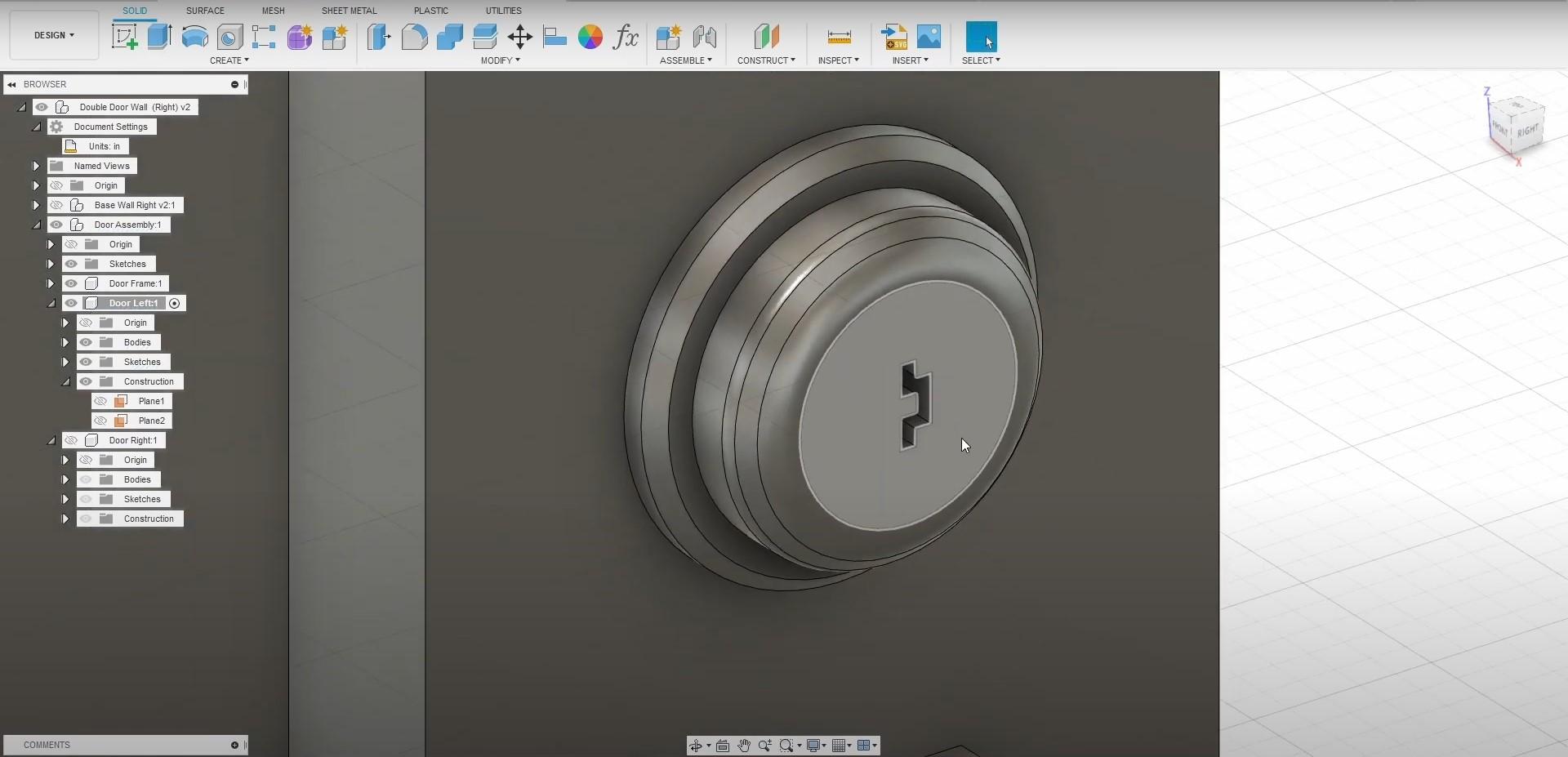The image size is (1568, 757).
Task: Click the RIGHT face of ViewCube
Action: coord(1528,130)
